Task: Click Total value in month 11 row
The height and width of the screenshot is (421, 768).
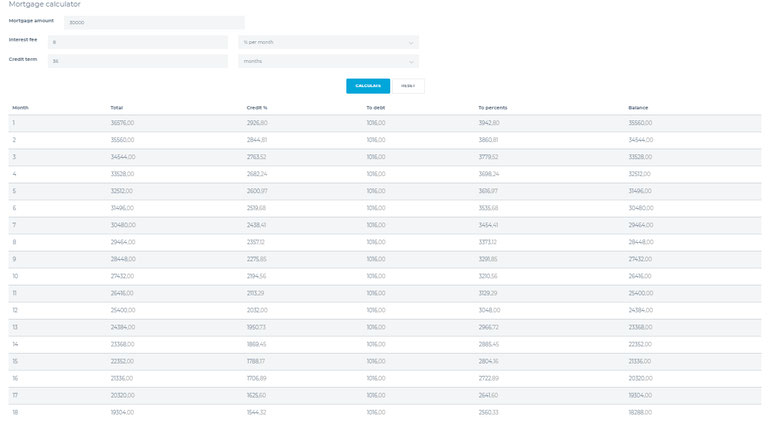Action: tap(122, 293)
